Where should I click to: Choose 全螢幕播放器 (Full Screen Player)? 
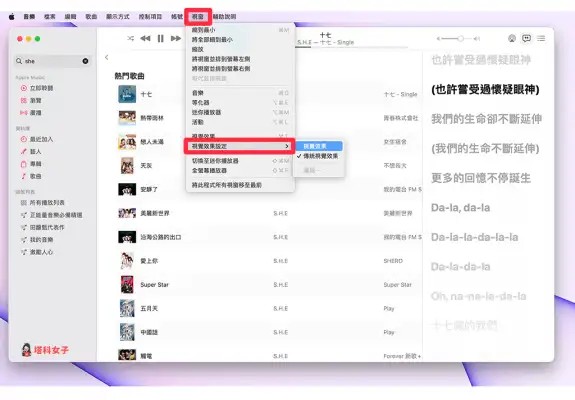tap(240, 171)
